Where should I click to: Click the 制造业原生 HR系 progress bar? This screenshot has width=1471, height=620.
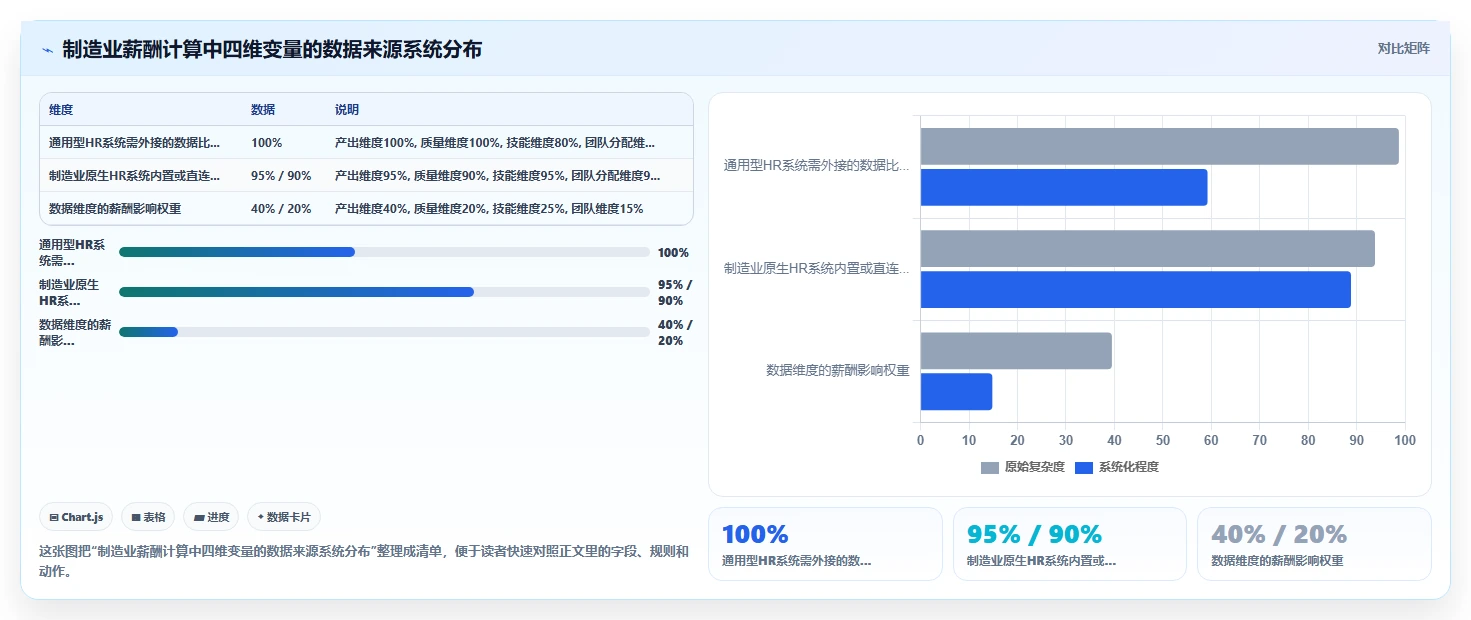384,292
